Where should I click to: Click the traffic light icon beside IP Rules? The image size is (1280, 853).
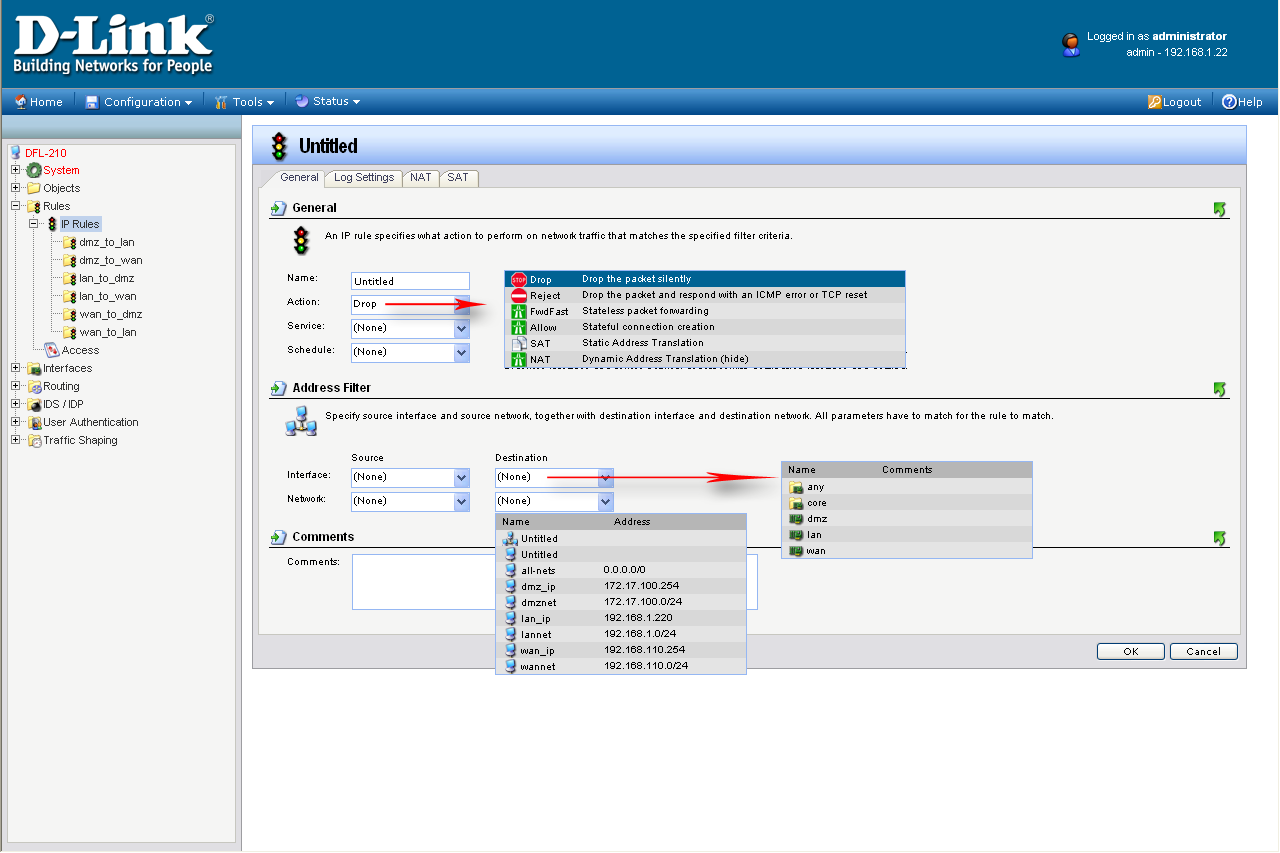pyautogui.click(x=52, y=224)
